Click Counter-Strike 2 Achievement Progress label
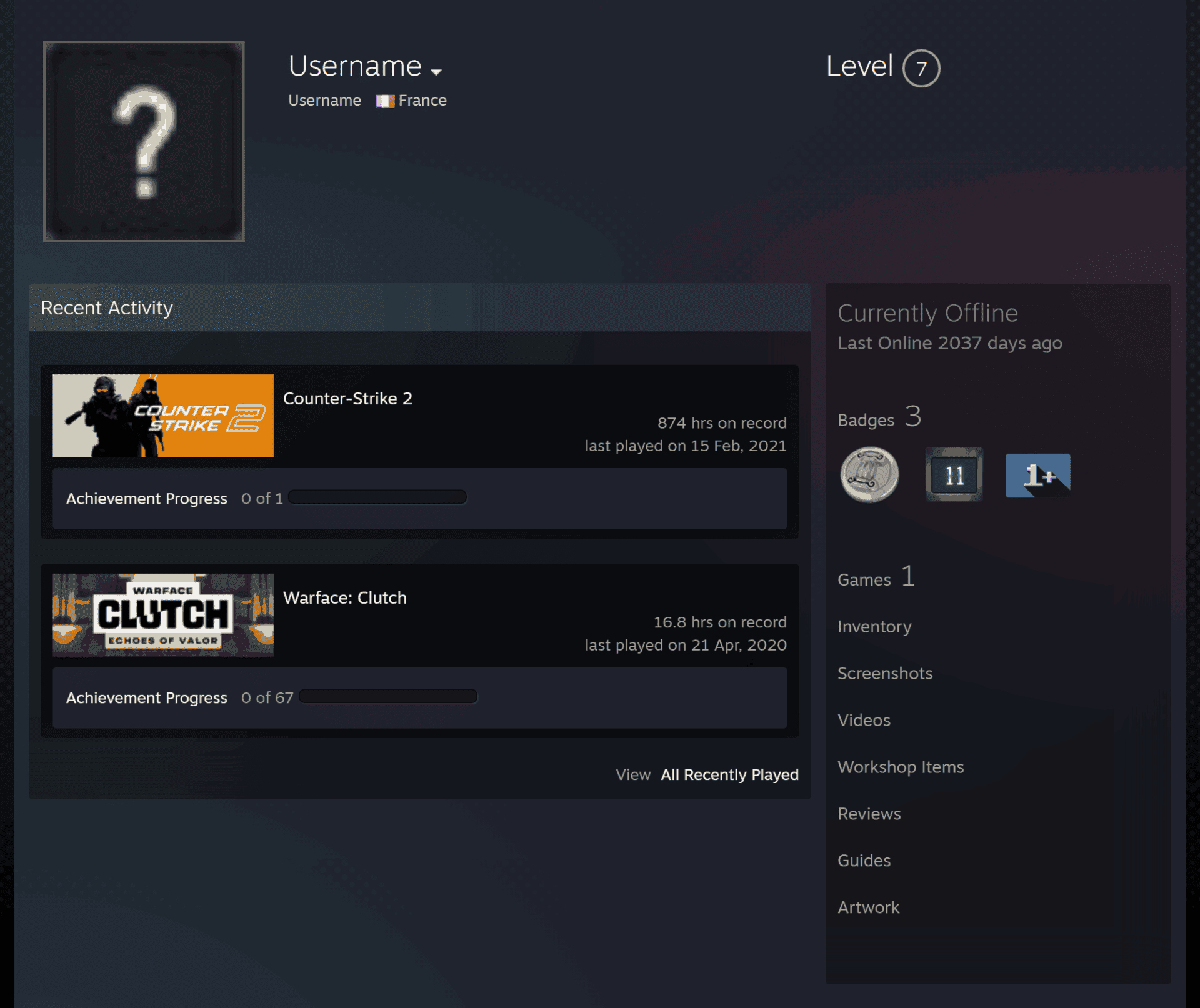The image size is (1200, 1008). coord(147,499)
